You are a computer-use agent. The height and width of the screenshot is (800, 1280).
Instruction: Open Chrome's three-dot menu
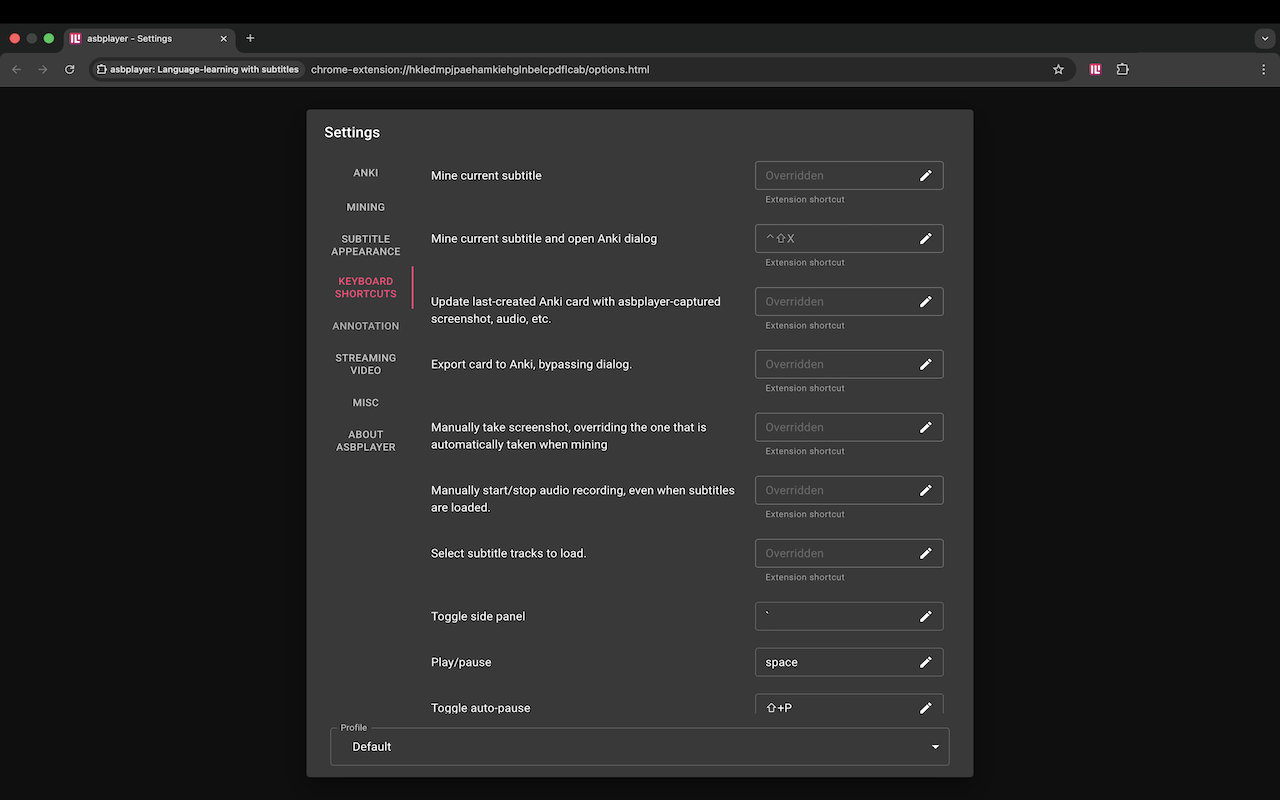(x=1263, y=69)
